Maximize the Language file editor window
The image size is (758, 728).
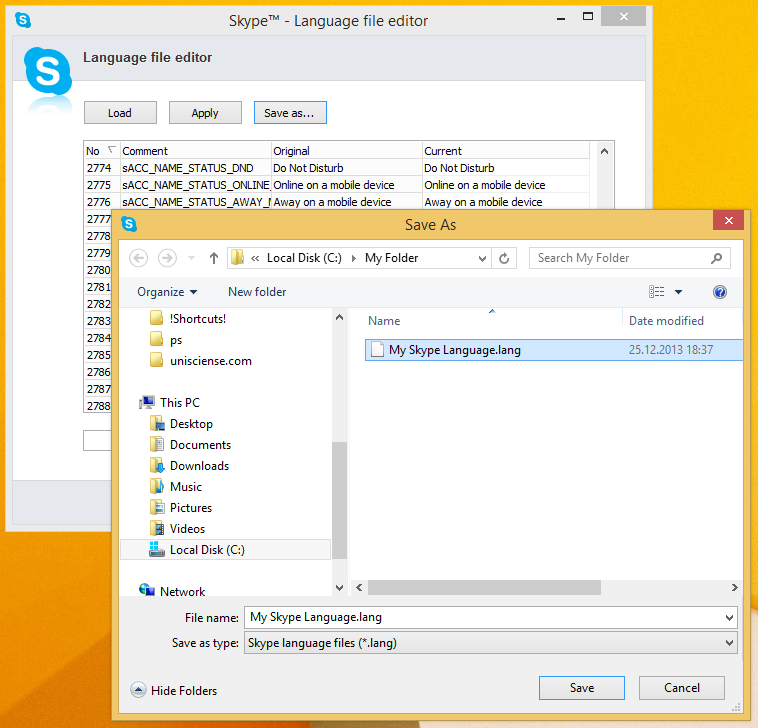pos(587,16)
